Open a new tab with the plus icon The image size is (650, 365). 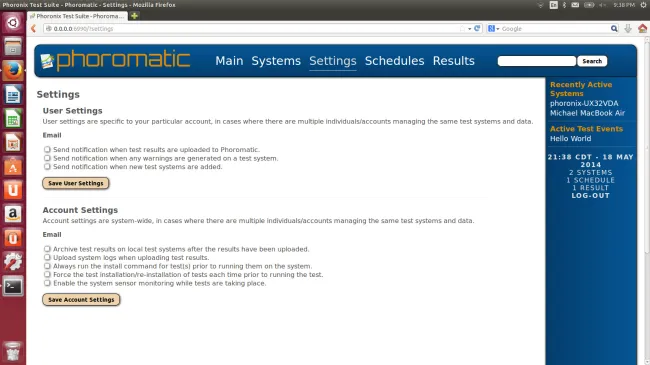134,16
